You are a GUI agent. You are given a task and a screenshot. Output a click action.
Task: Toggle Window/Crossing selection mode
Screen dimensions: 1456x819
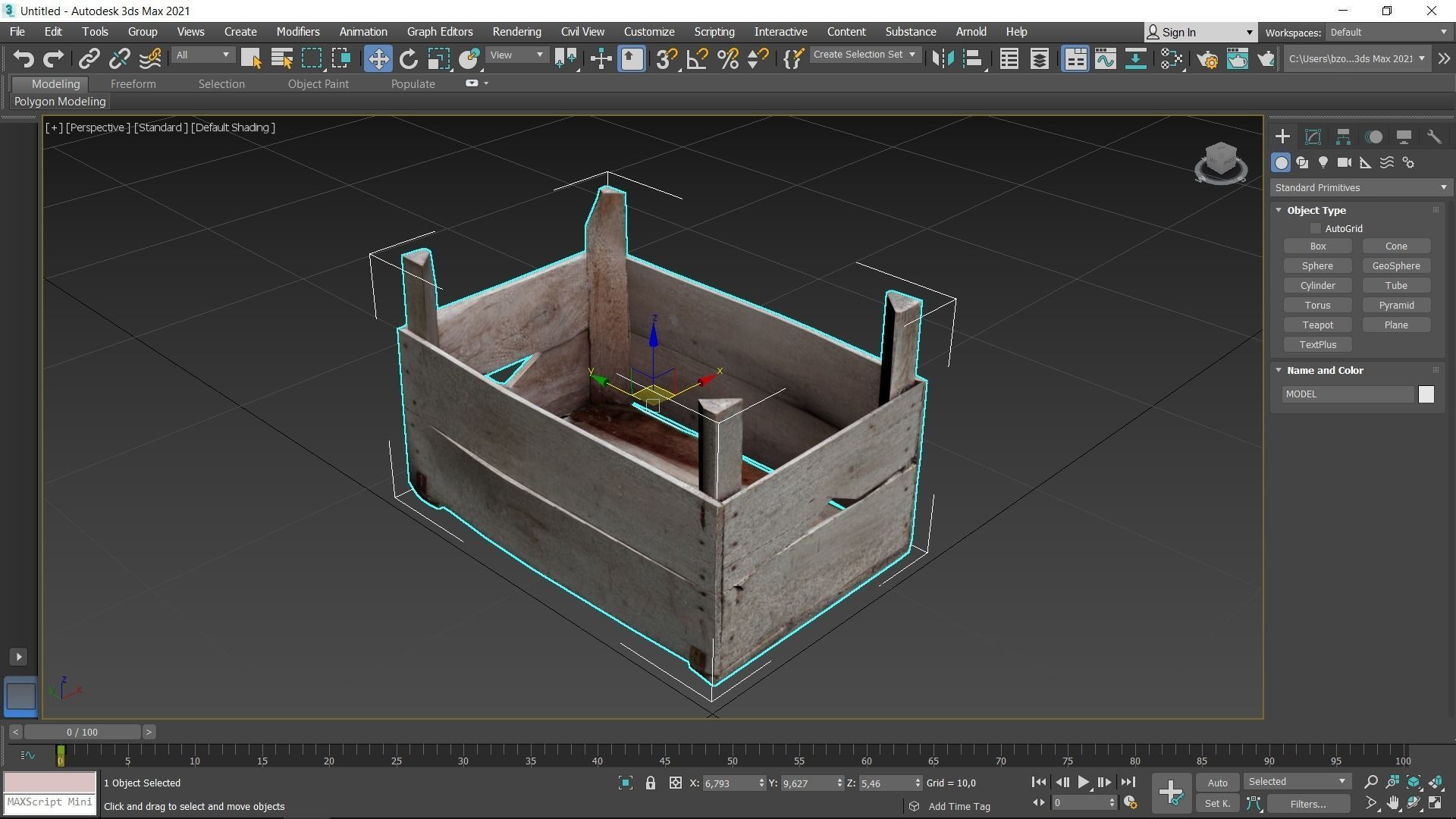pos(341,58)
